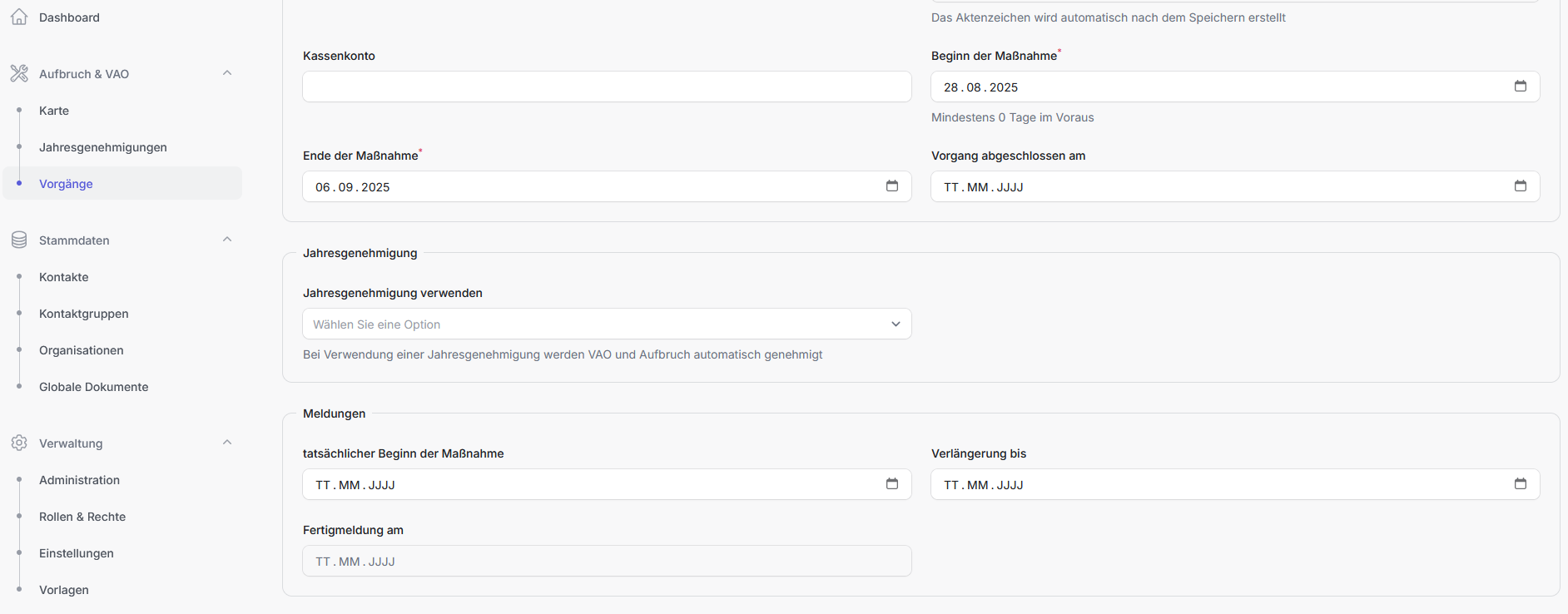
Task: Open calendar picker for Ende der Maßnahme
Action: pyautogui.click(x=891, y=186)
